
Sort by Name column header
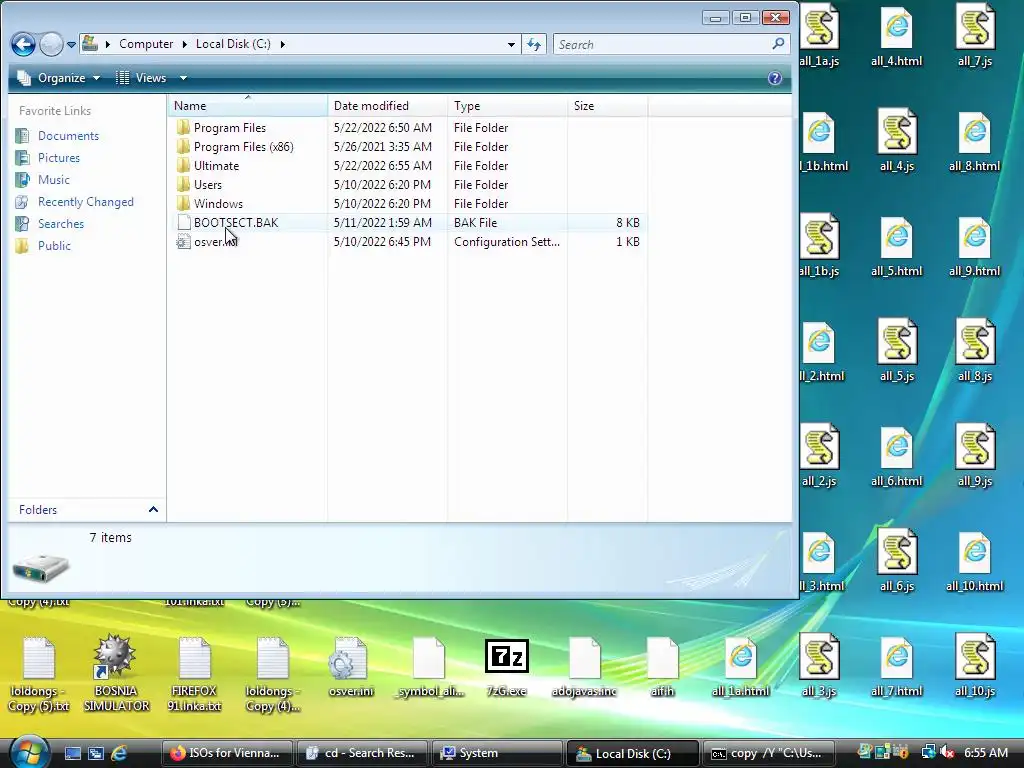point(248,106)
